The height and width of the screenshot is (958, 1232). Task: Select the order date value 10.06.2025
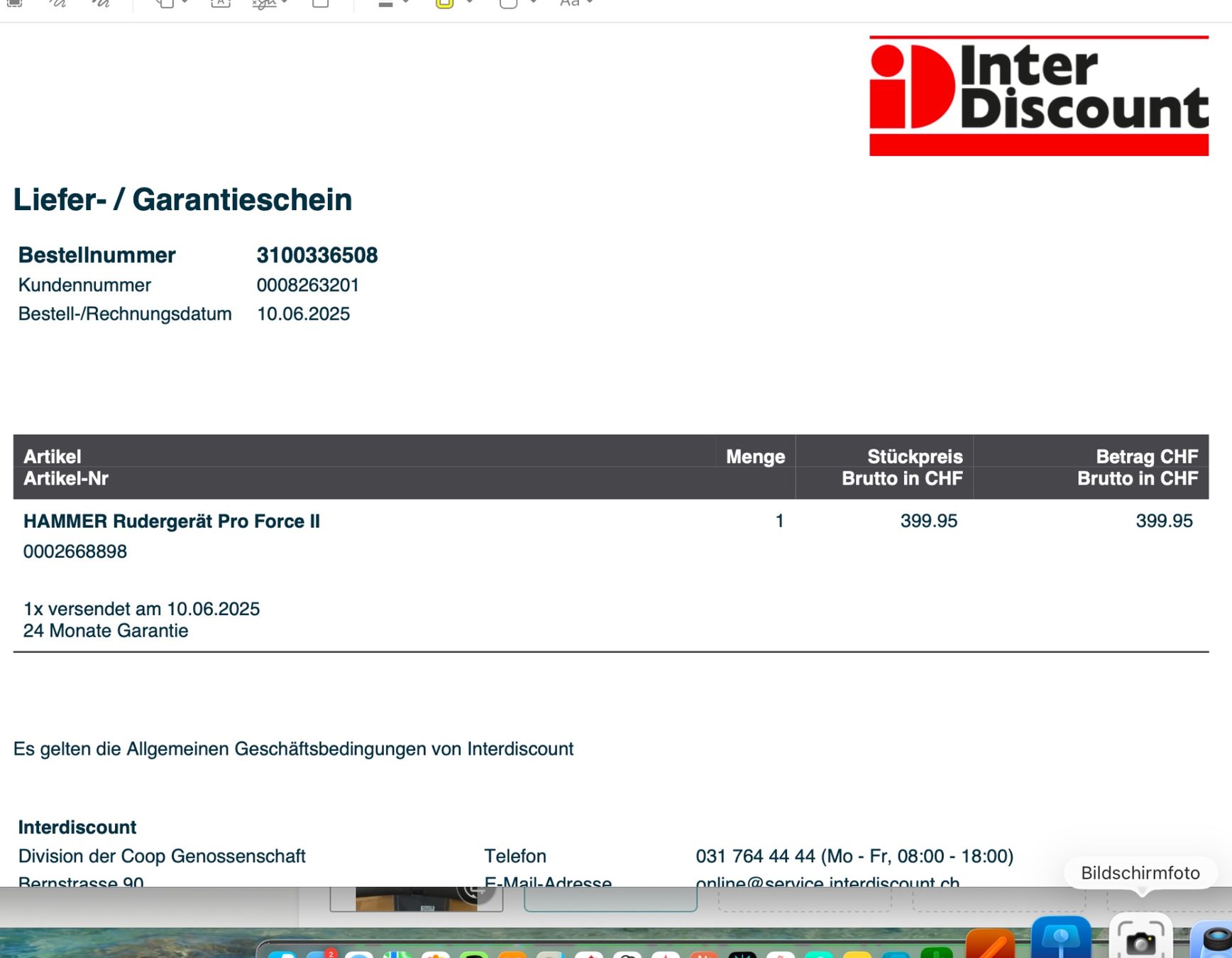click(303, 314)
